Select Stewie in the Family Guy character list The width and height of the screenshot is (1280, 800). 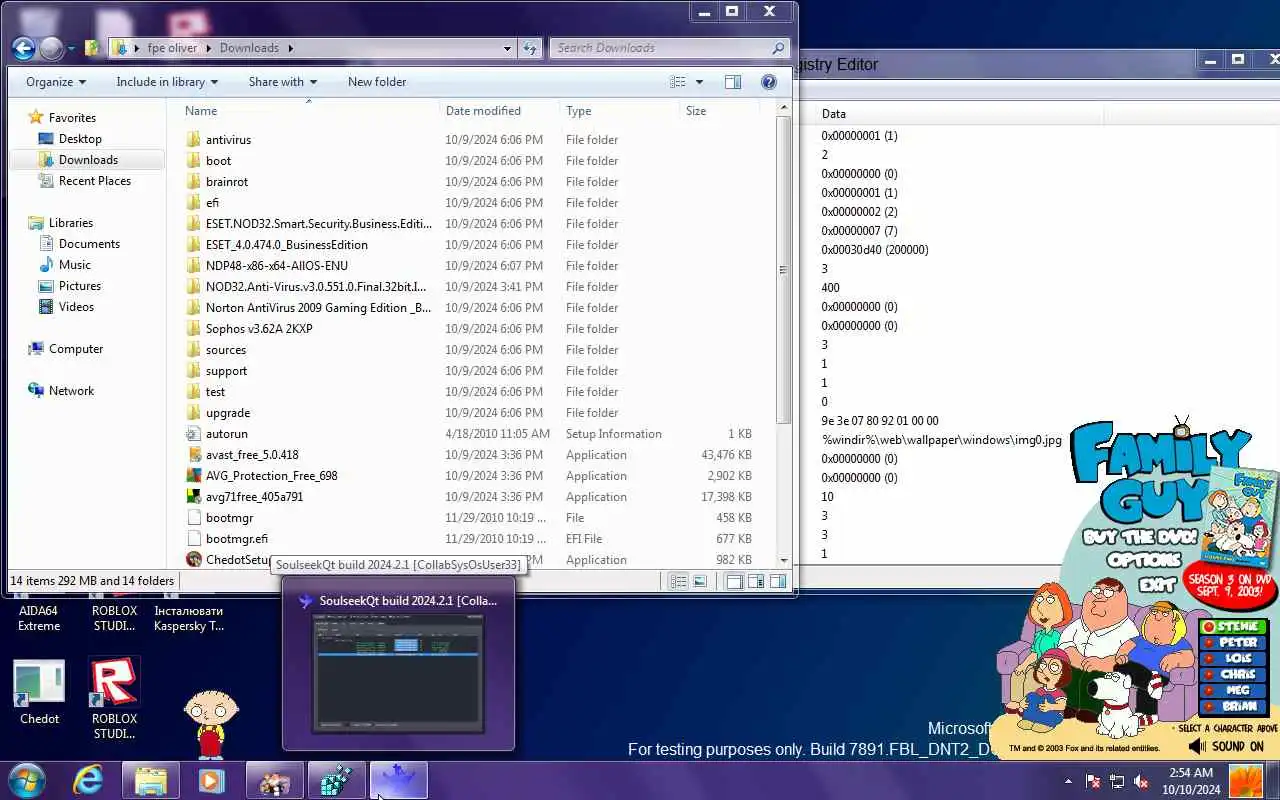(1233, 627)
